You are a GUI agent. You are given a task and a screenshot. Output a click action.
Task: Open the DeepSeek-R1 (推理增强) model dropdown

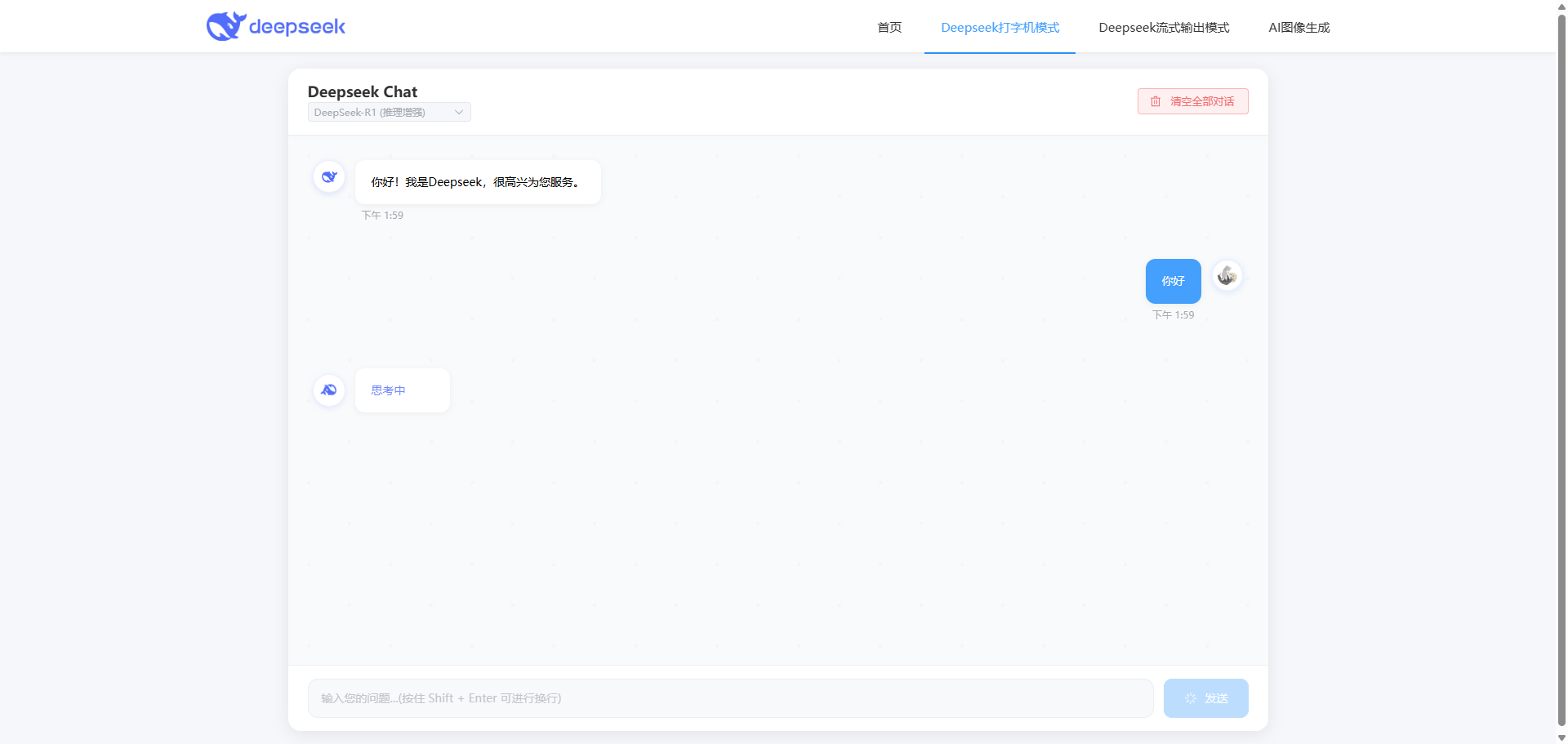tap(389, 112)
